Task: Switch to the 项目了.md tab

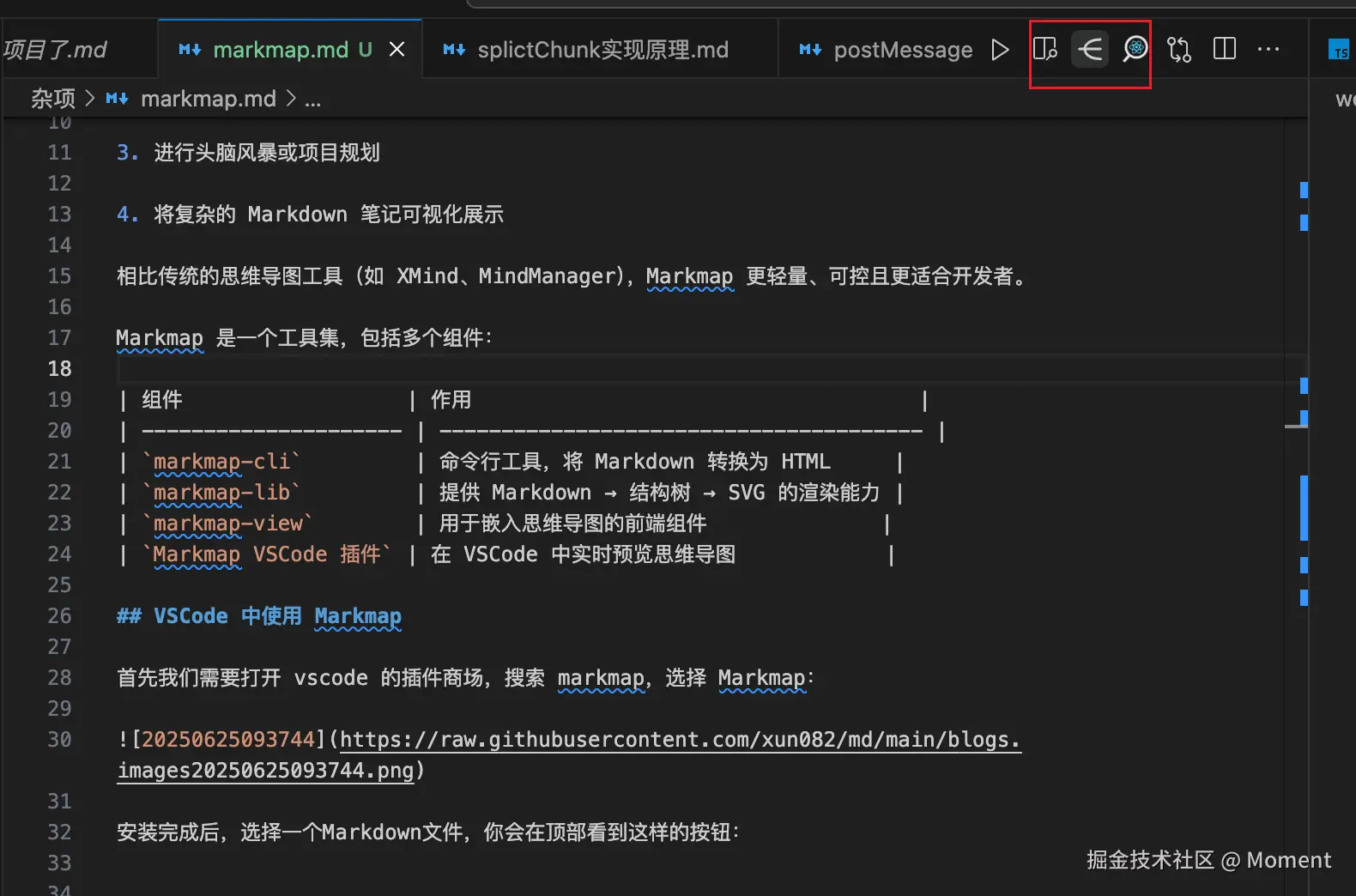Action: click(x=78, y=50)
